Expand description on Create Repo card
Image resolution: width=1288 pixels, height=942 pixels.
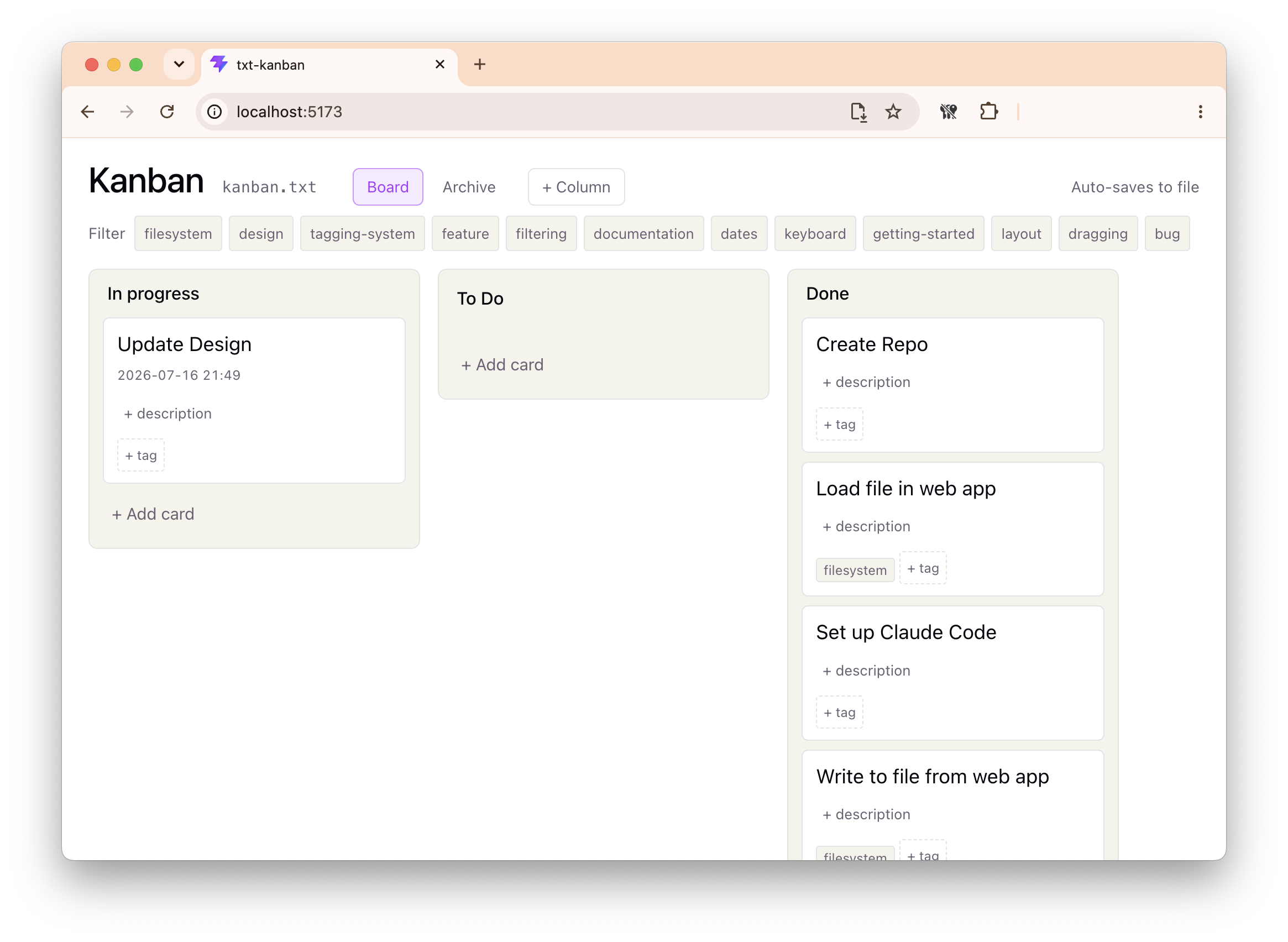tap(866, 383)
